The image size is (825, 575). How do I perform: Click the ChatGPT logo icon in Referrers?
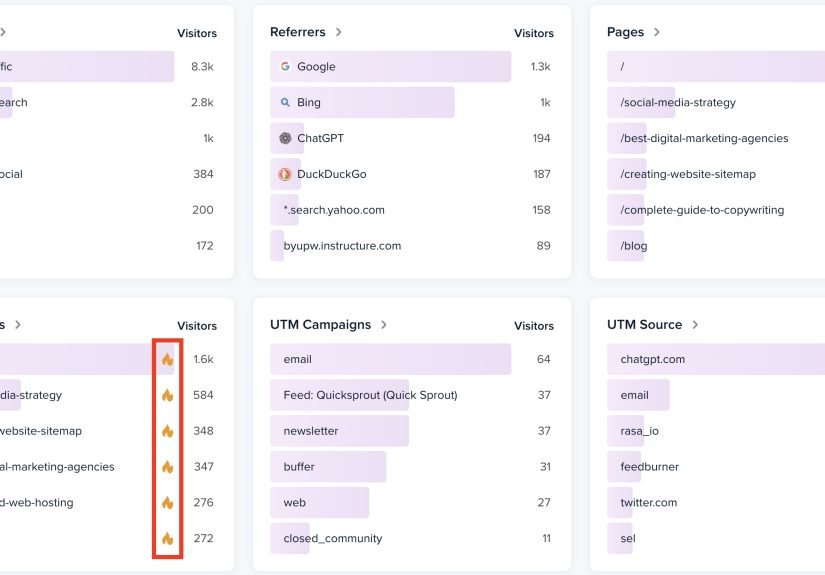[x=285, y=138]
